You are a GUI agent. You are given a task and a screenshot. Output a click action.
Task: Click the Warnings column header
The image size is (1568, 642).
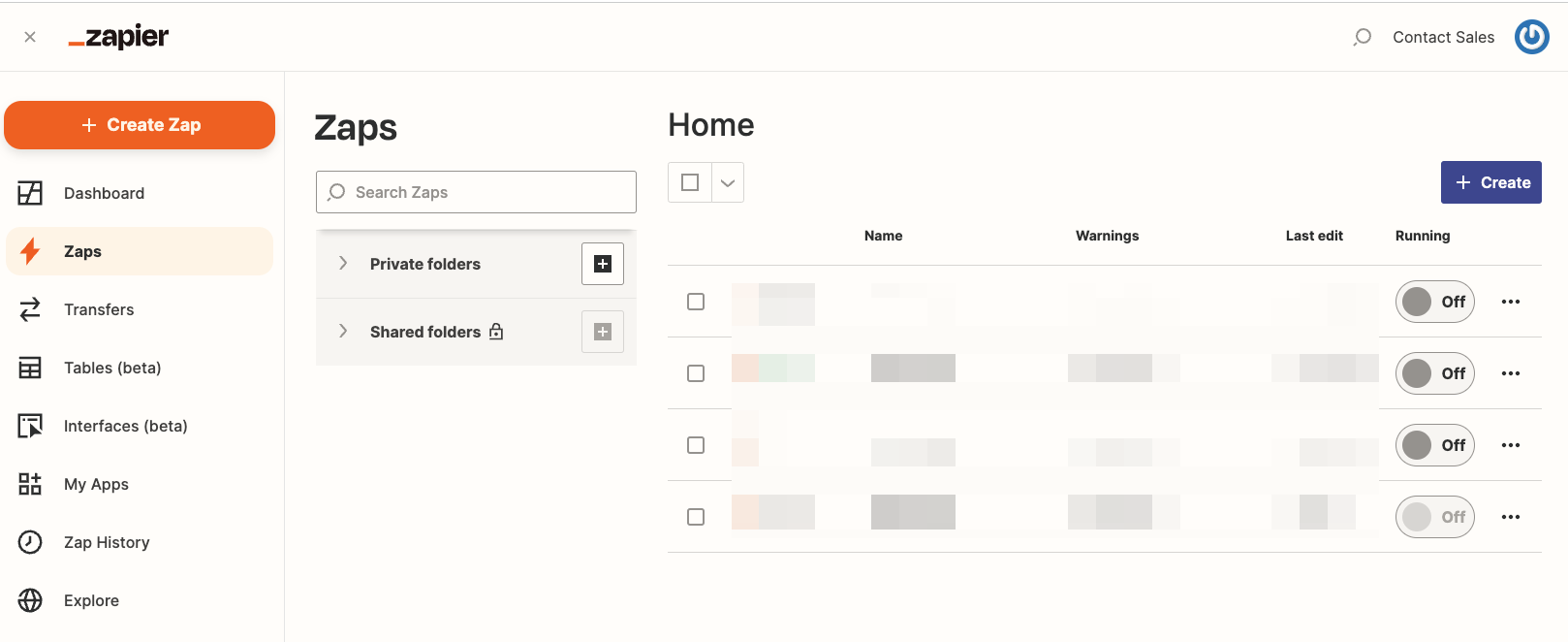coord(1108,236)
